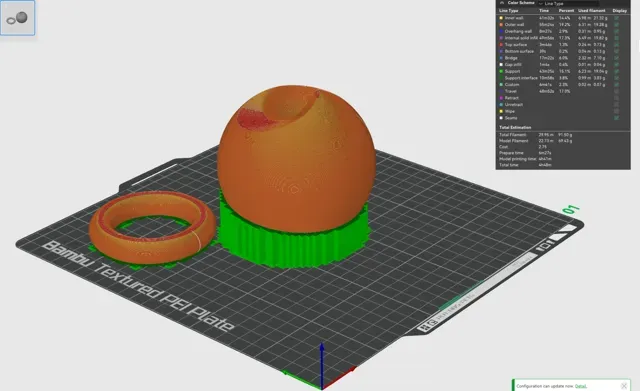This screenshot has width=640, height=391.
Task: Click the 'Internal solid infill' line type label
Action: pos(521,38)
